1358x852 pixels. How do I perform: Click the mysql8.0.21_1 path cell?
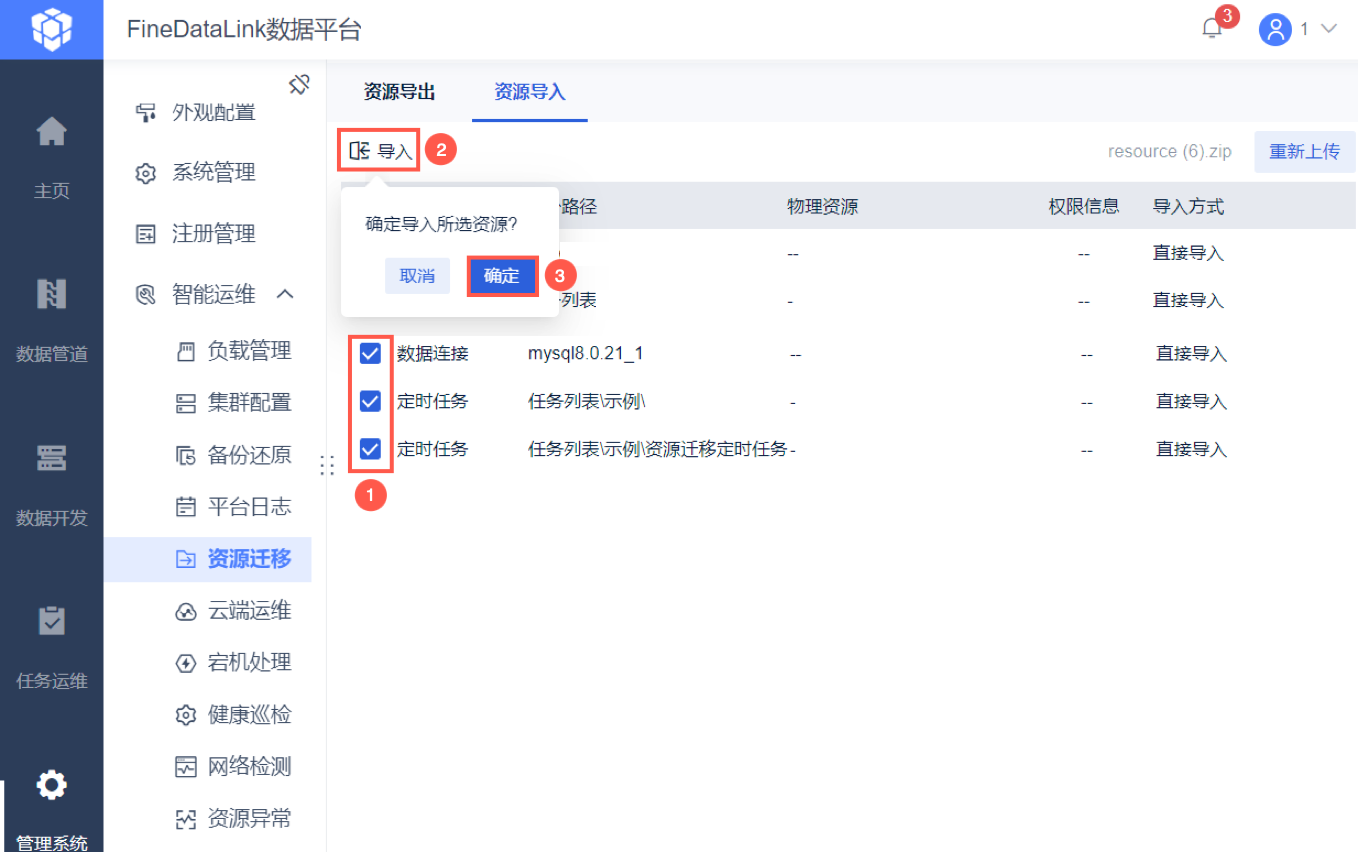[x=586, y=354]
